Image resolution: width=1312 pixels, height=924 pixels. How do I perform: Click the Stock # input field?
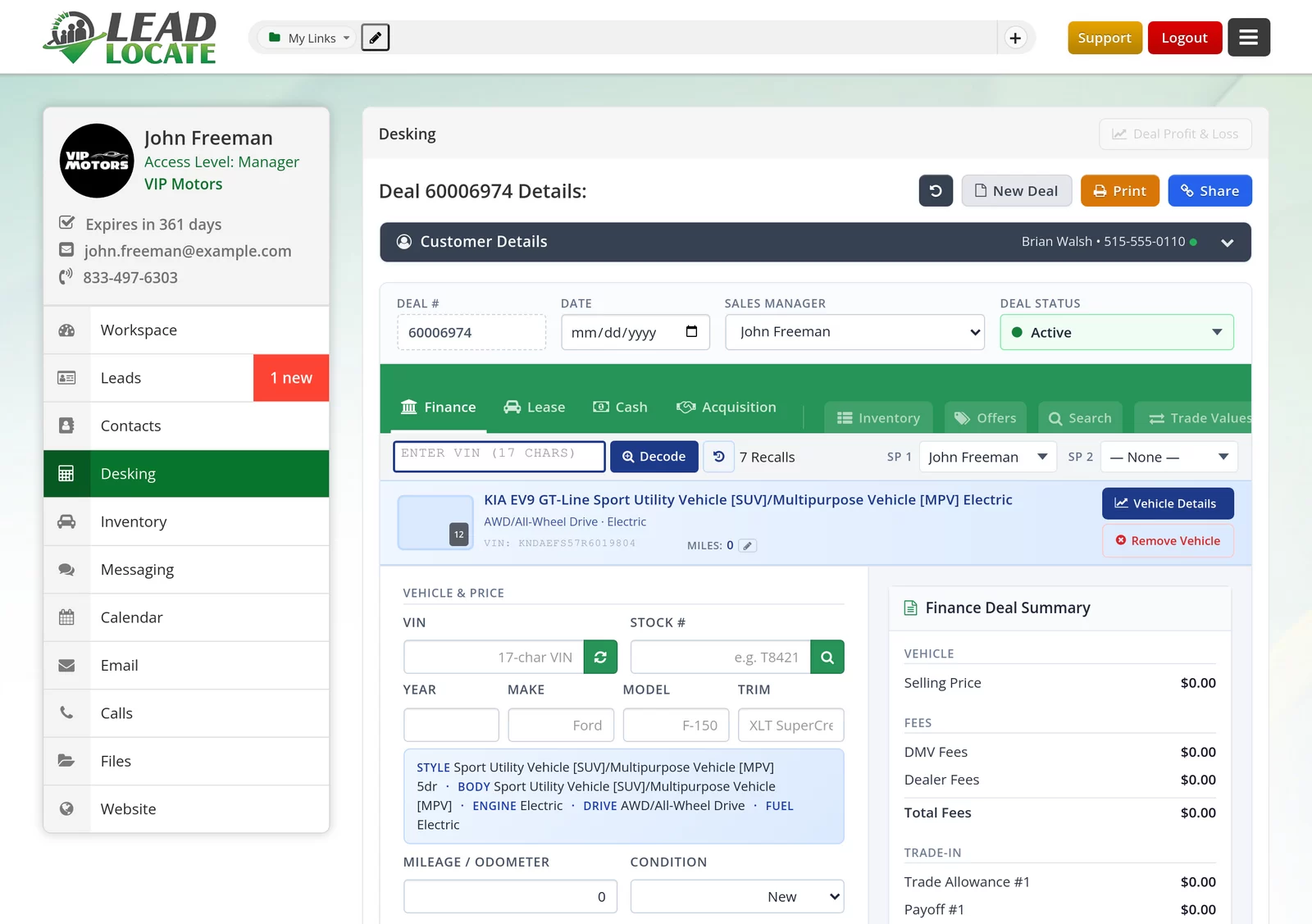(x=720, y=657)
